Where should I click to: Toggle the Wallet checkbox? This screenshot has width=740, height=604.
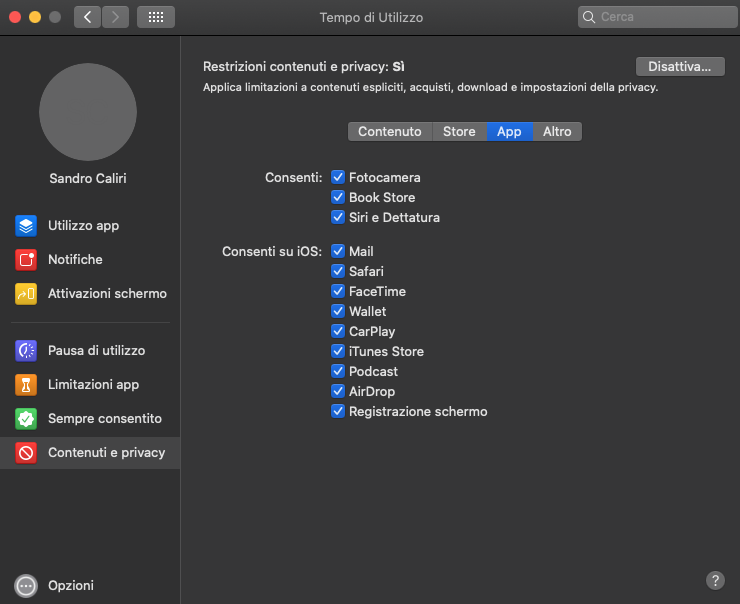click(x=338, y=311)
